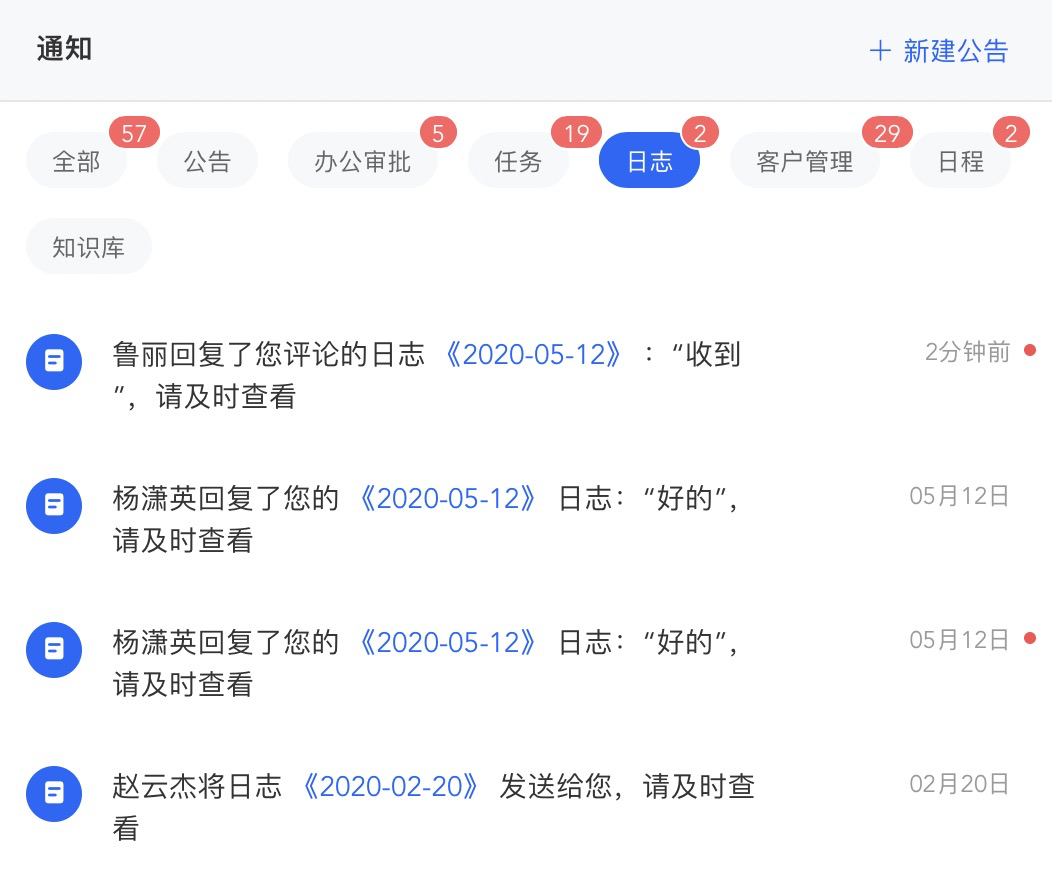Click the log icon beside 赵云杰's notification
The height and width of the screenshot is (896, 1052).
(x=54, y=794)
